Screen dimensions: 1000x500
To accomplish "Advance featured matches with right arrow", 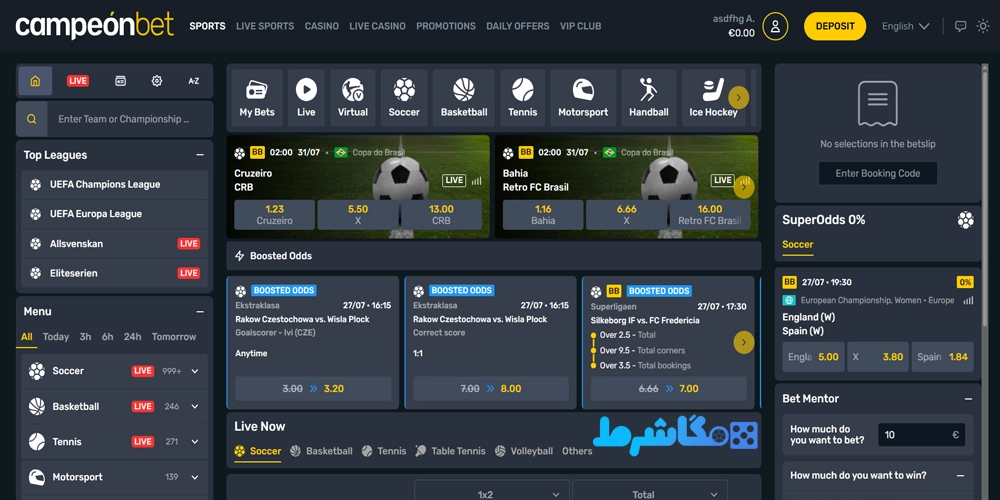I will coord(744,187).
